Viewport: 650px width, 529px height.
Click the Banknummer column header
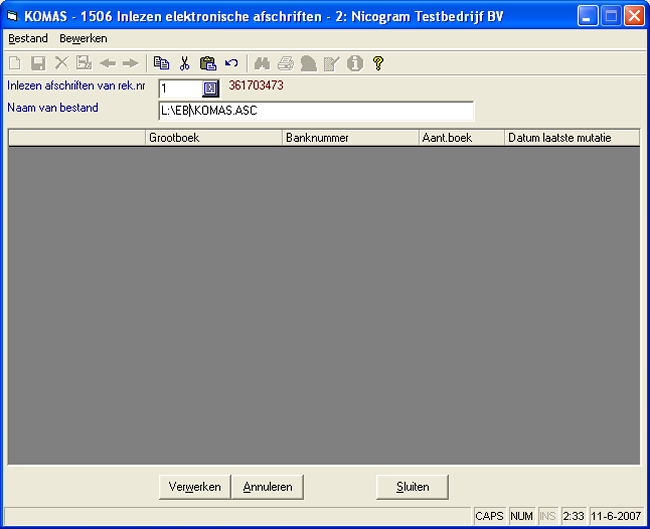350,138
